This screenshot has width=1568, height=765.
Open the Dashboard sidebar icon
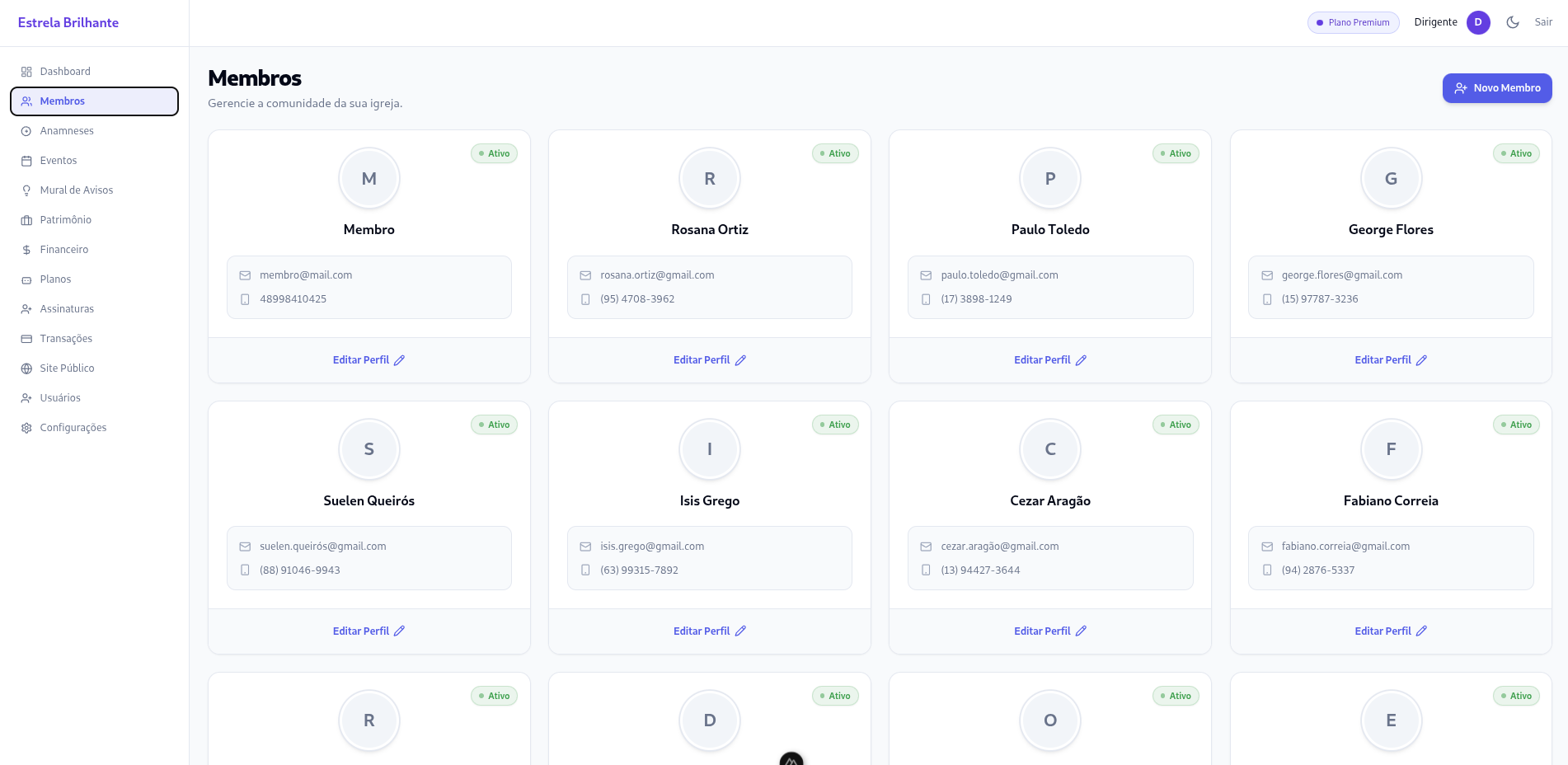[26, 72]
